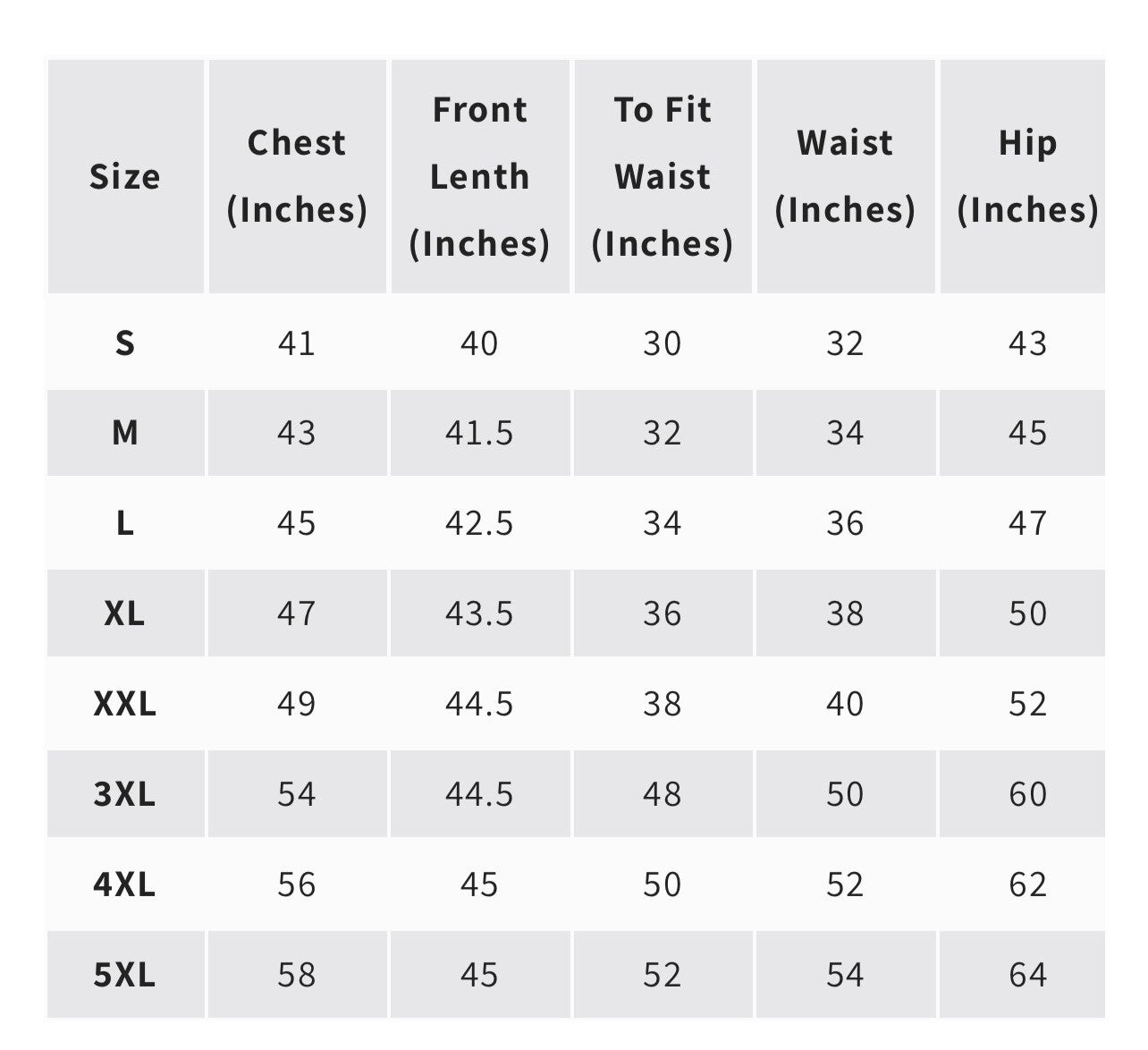Viewport: 1148px width, 1050px height.
Task: Select the Chest (Inches) header cell
Action: coord(297,176)
